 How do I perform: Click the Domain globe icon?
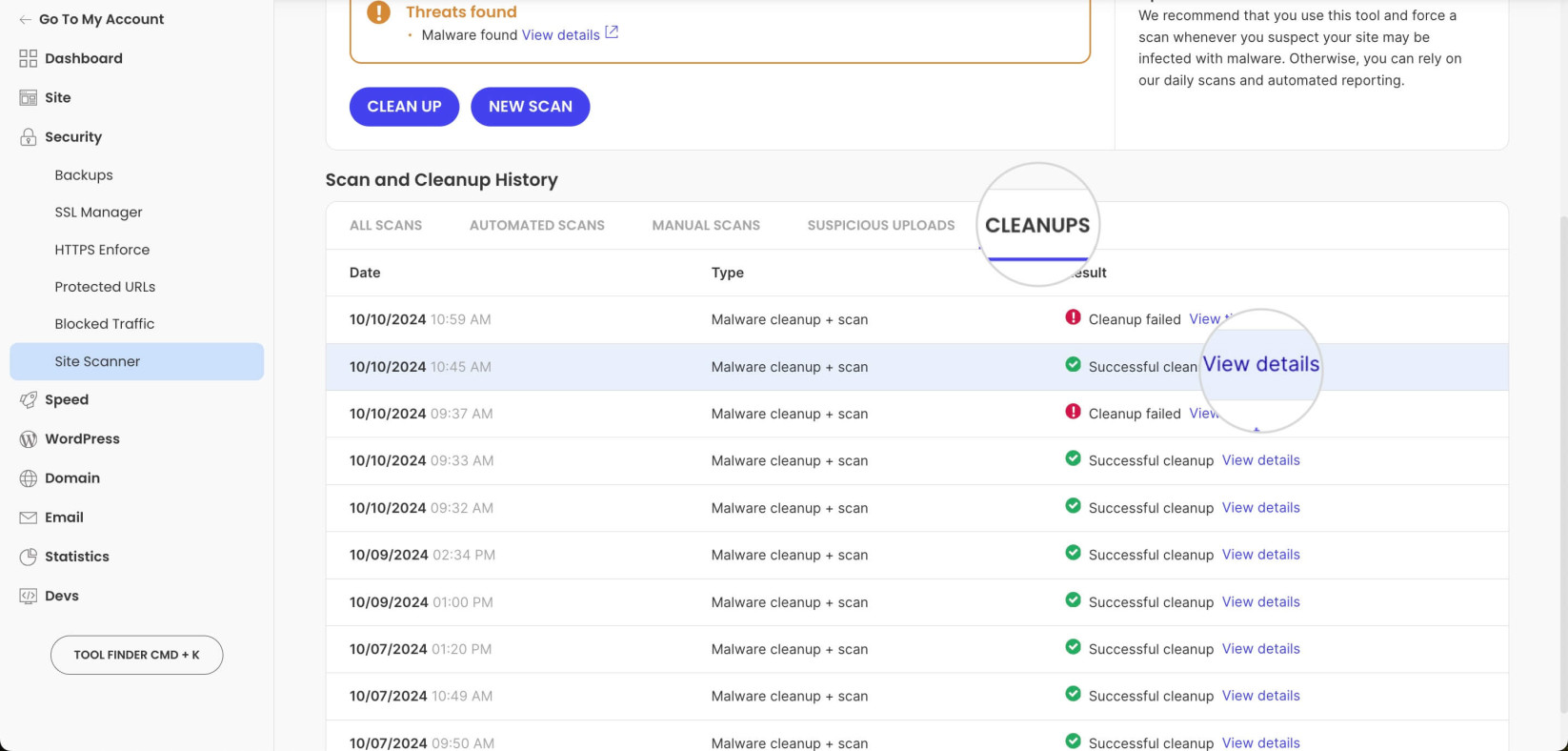pyautogui.click(x=29, y=477)
